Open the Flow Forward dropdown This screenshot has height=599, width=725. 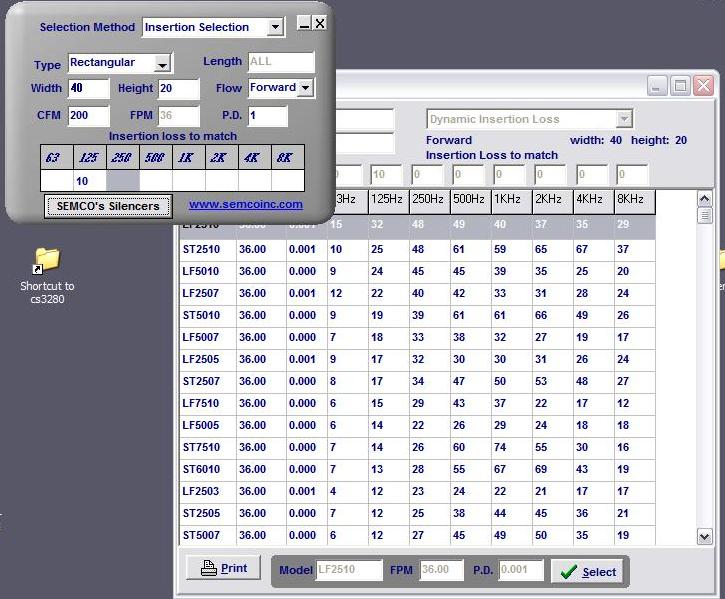coord(305,89)
